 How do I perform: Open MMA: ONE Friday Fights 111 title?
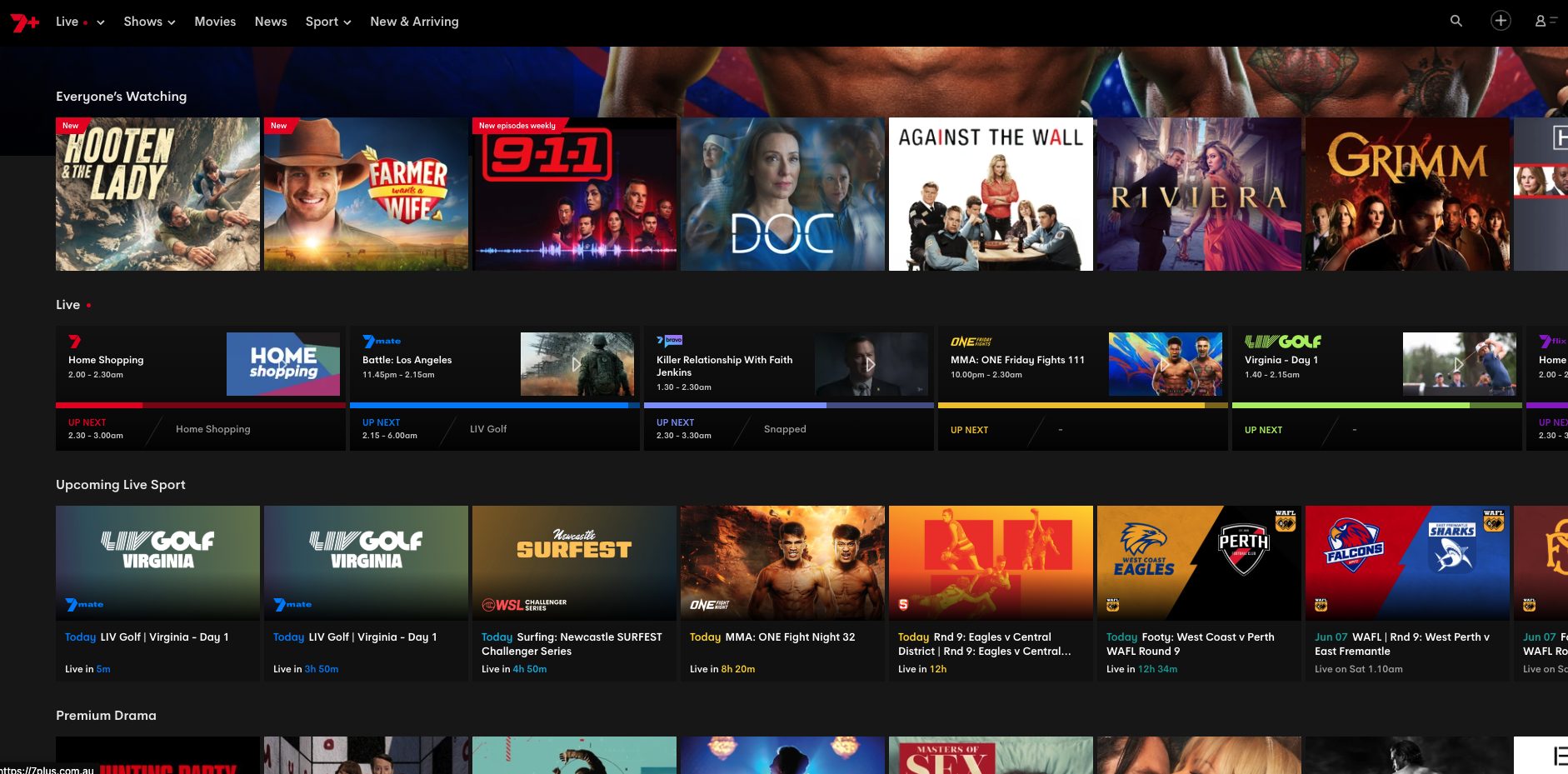1017,360
